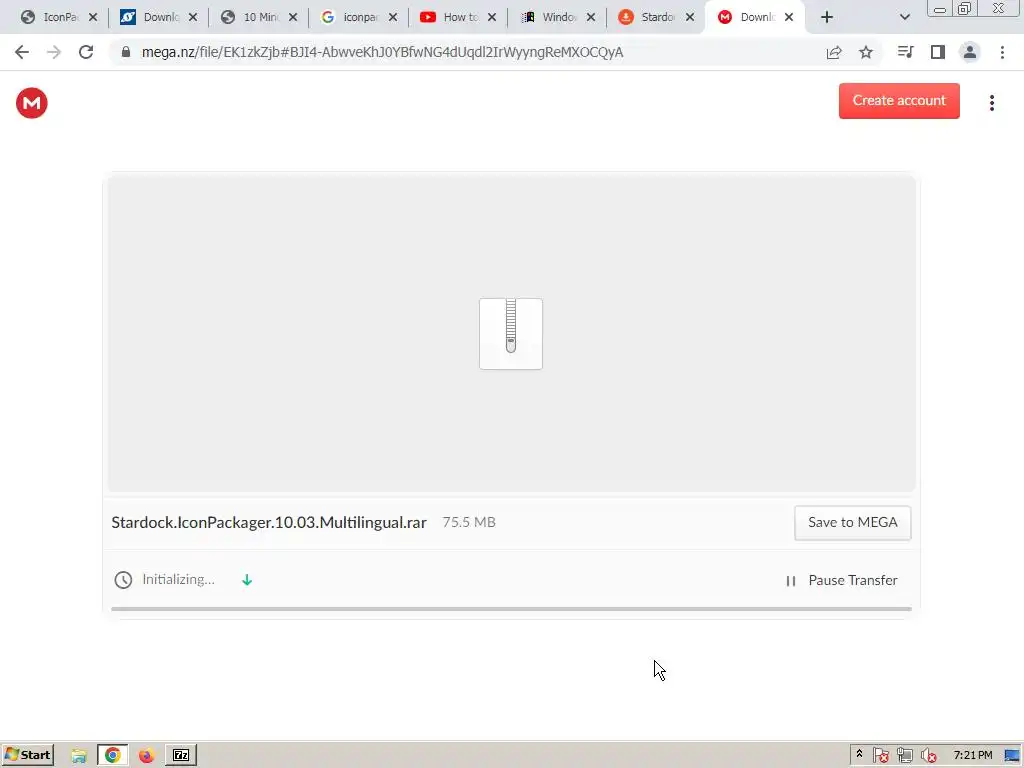Show hidden system tray icons
The image size is (1024, 768).
point(859,754)
